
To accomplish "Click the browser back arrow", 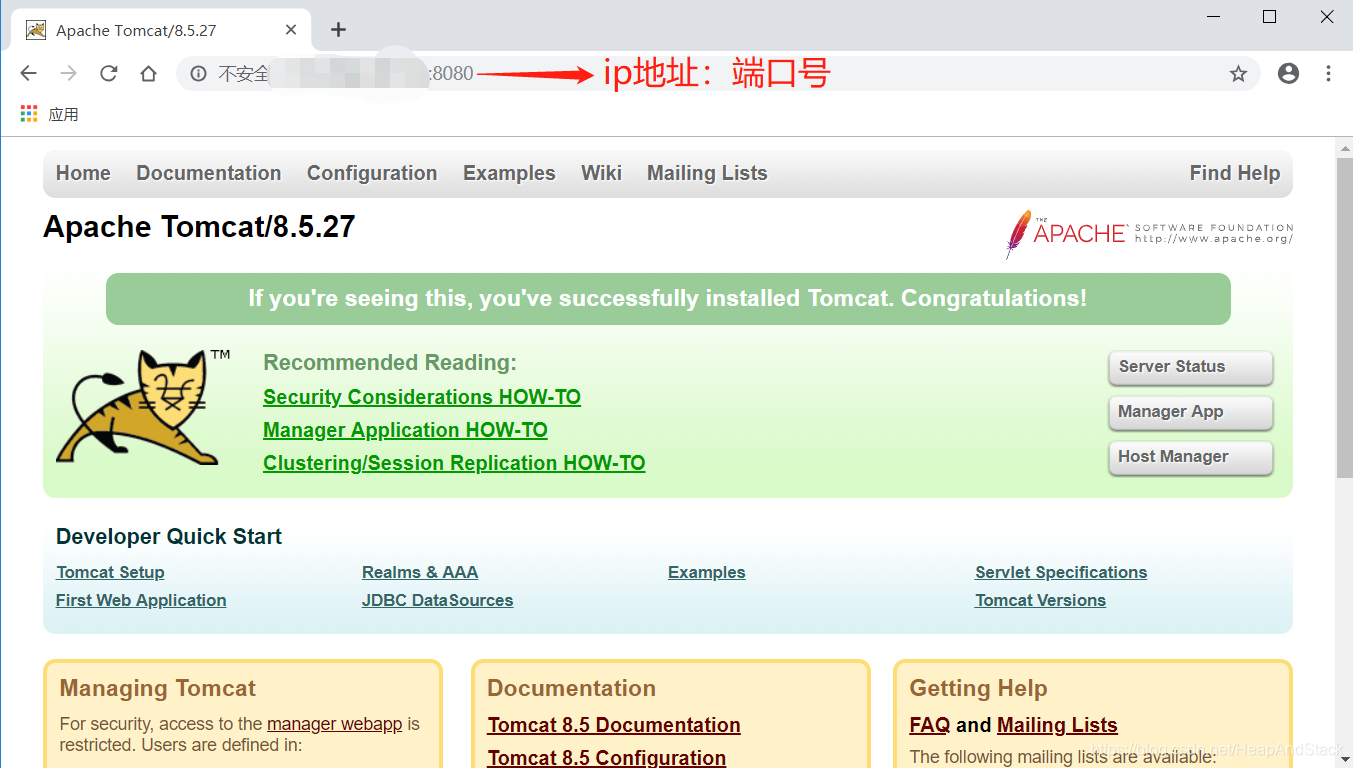I will [x=28, y=73].
